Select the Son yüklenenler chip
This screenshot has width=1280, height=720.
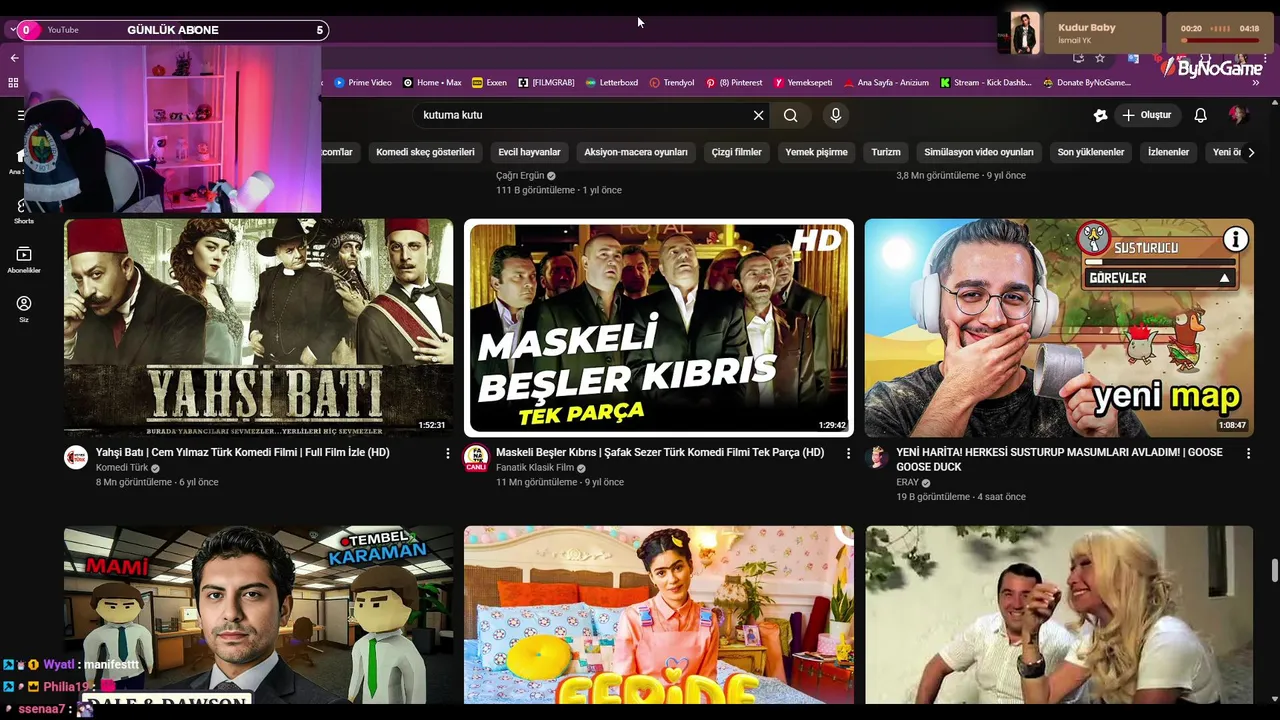[1091, 152]
